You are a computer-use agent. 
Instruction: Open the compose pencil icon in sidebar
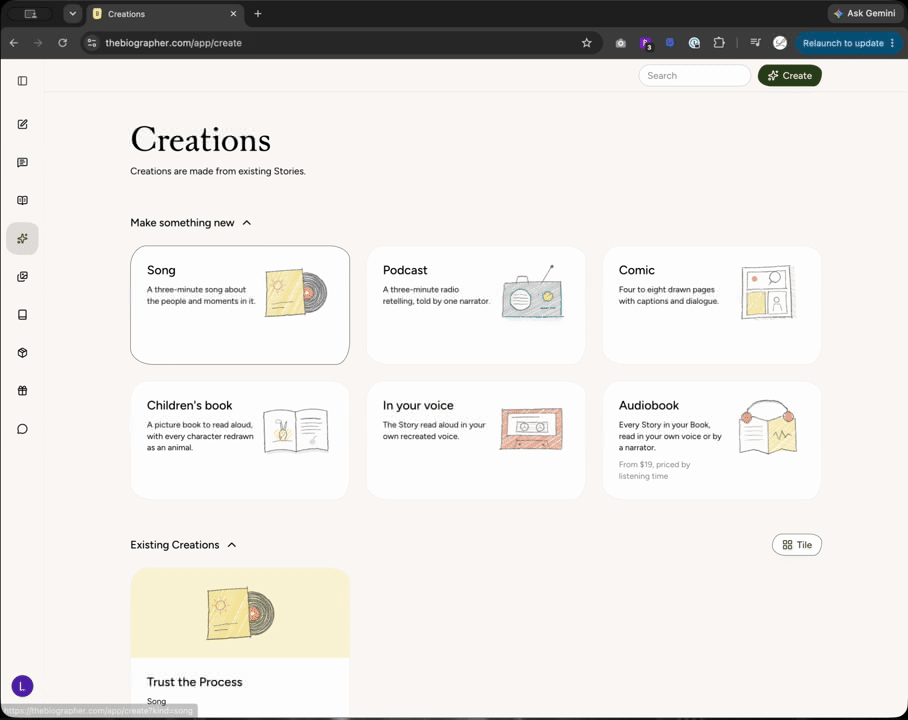click(23, 124)
